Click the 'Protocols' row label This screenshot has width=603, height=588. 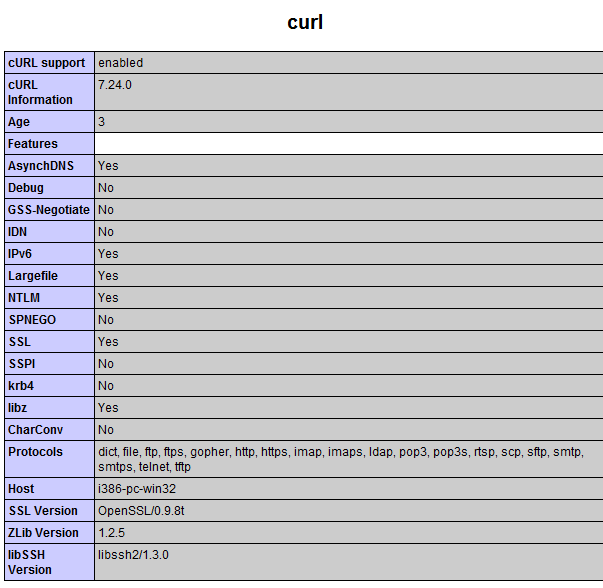coord(35,452)
